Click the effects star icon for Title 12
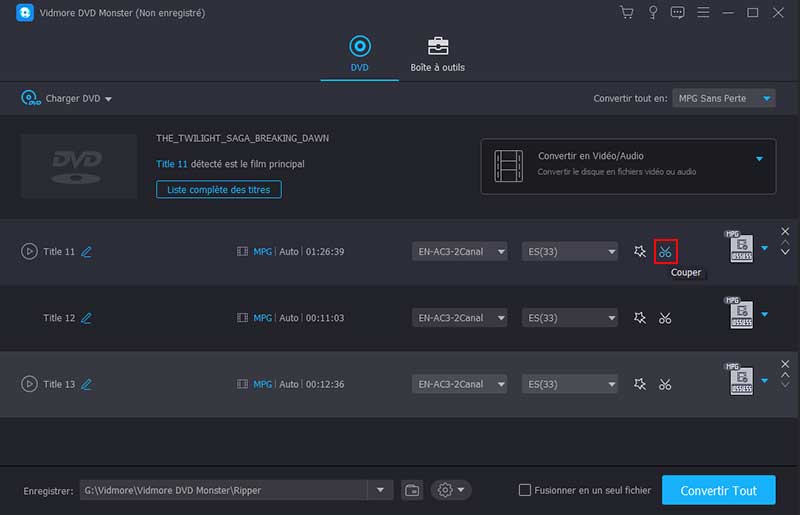 [x=640, y=318]
